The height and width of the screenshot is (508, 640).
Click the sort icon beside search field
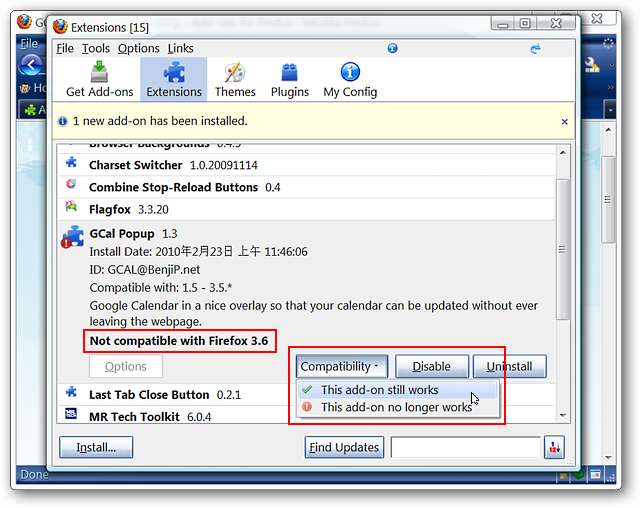554,447
